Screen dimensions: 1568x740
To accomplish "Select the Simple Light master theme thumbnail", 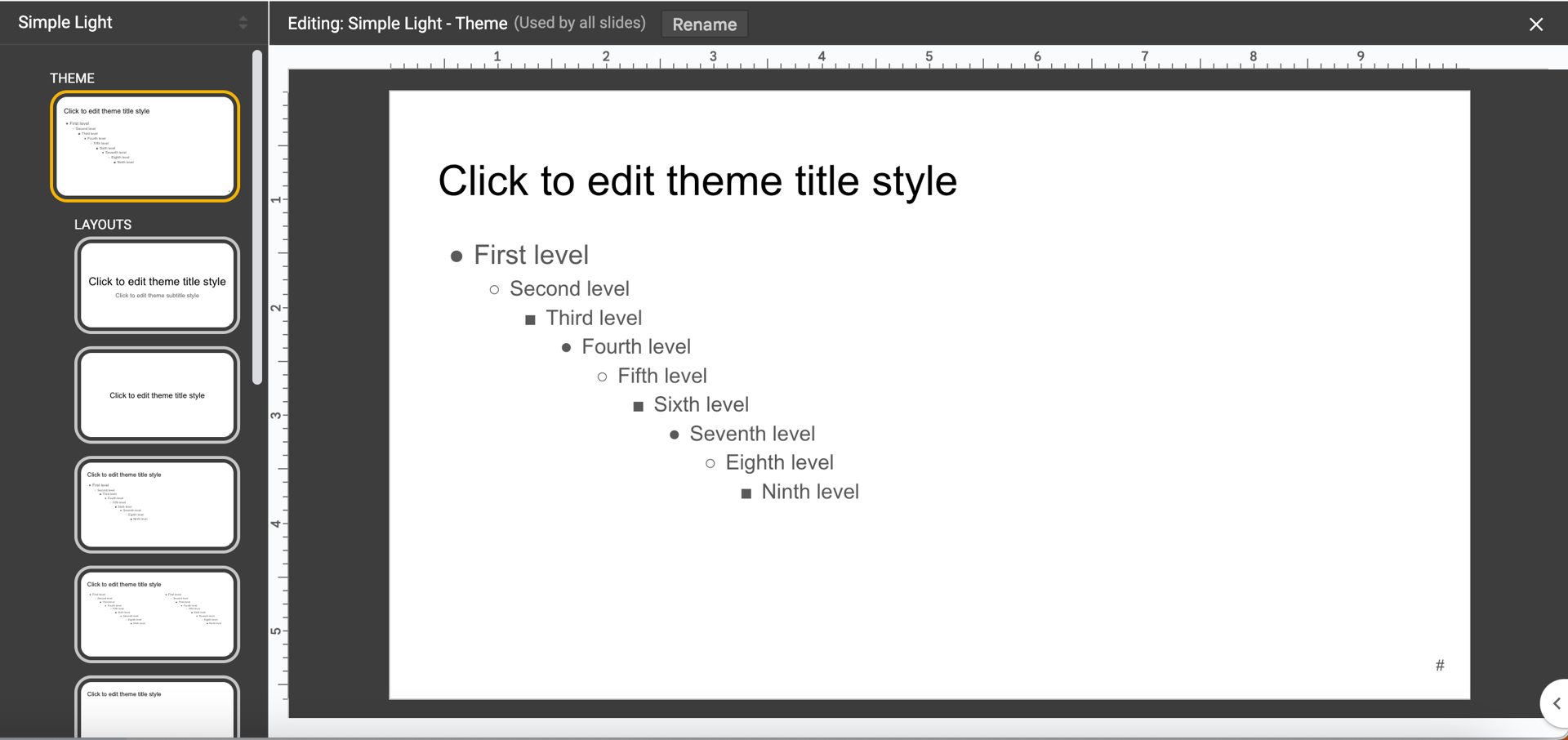I will (145, 147).
